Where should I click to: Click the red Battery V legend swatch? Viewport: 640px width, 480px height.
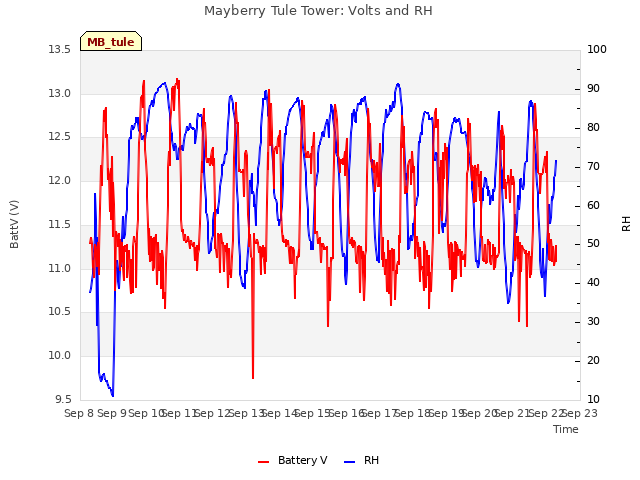pos(264,462)
